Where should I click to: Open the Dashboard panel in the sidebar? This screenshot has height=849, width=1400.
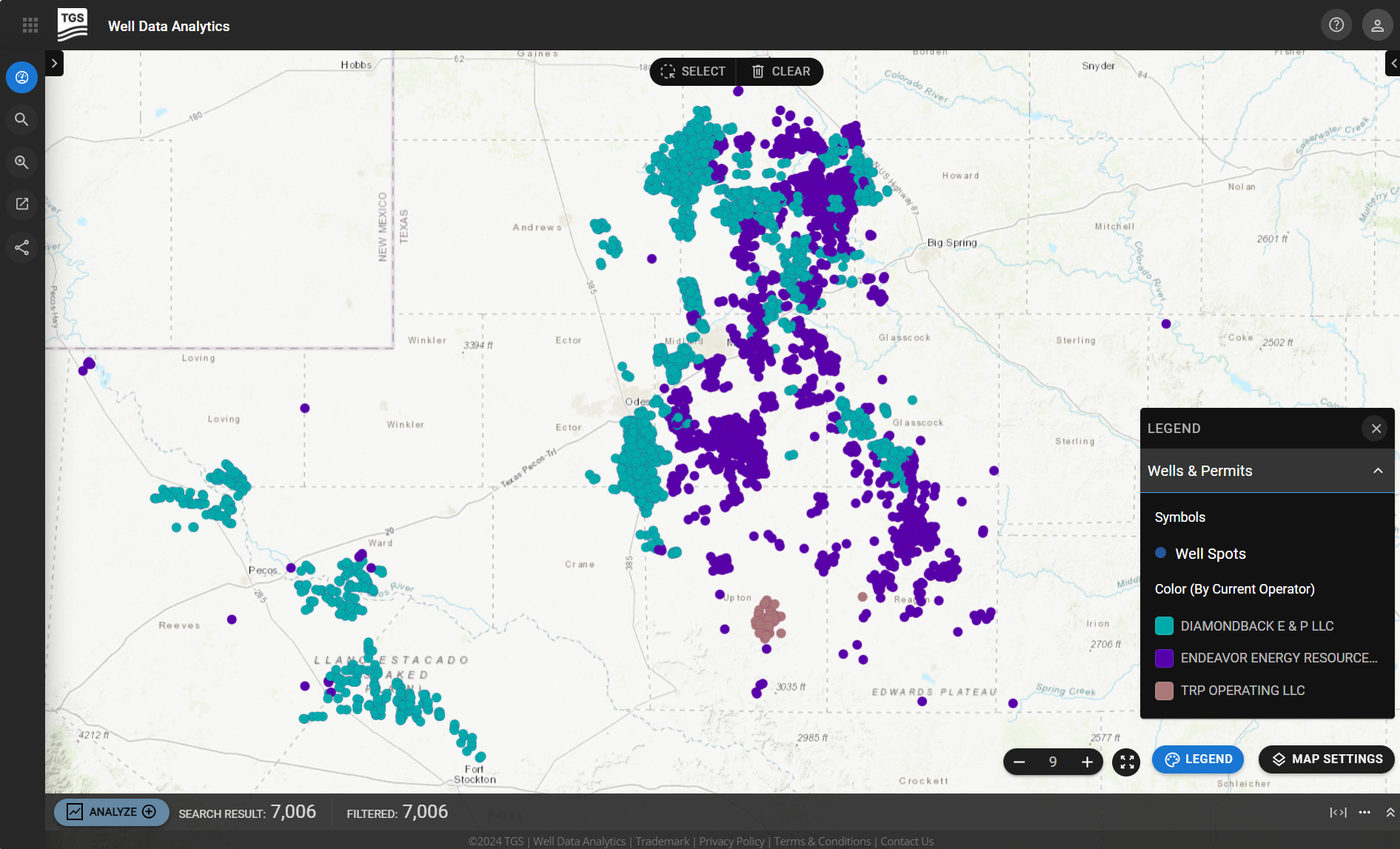(21, 77)
